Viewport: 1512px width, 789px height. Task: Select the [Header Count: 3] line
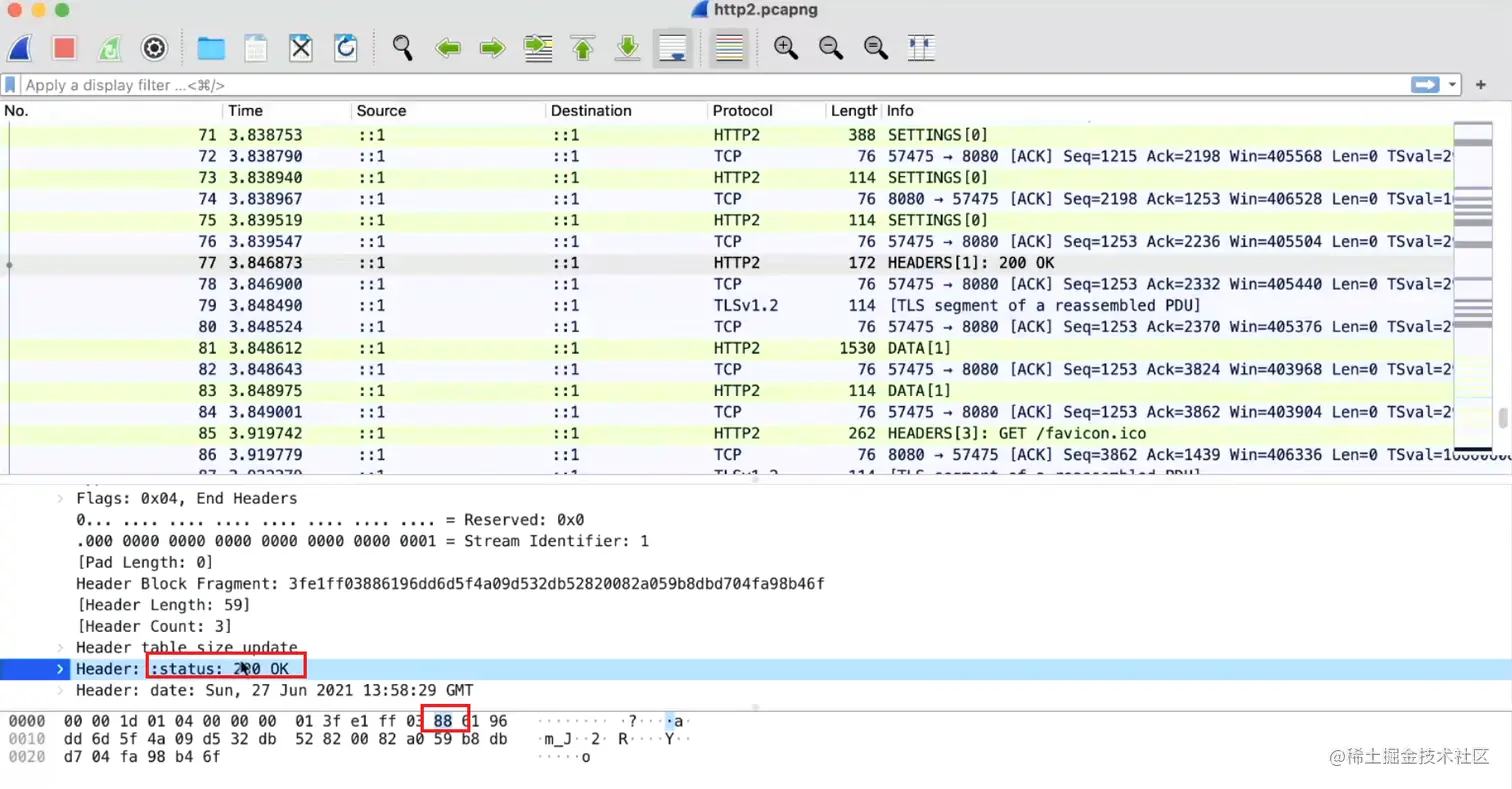pyautogui.click(x=154, y=627)
